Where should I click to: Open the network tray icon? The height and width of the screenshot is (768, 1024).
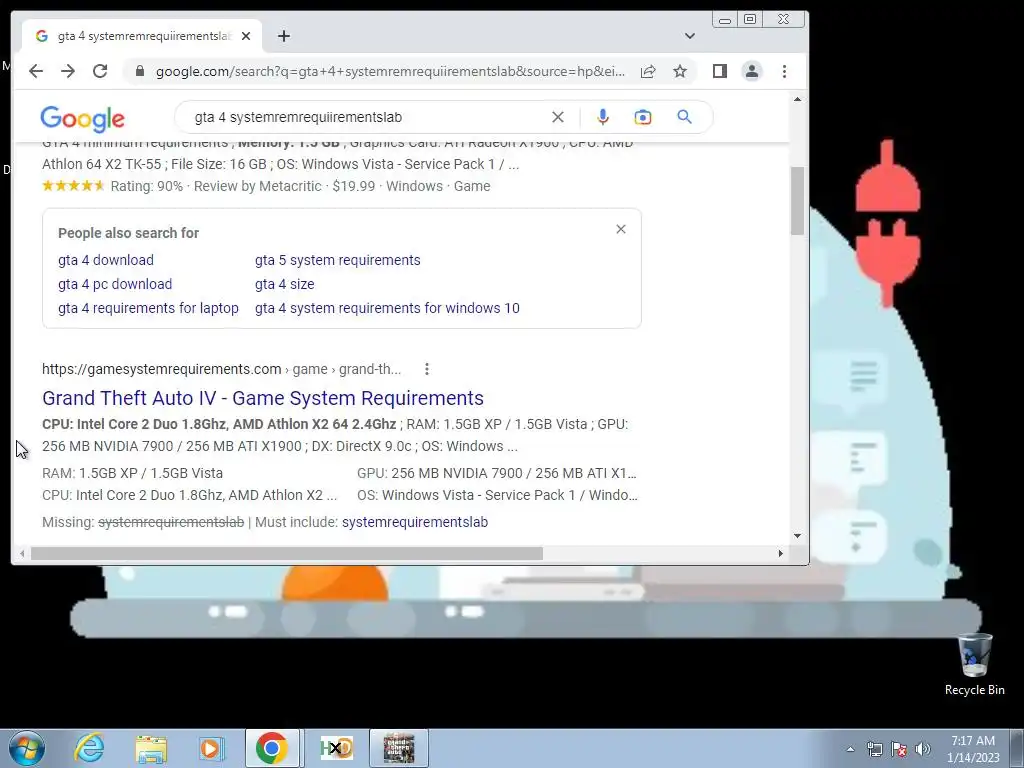tap(874, 749)
